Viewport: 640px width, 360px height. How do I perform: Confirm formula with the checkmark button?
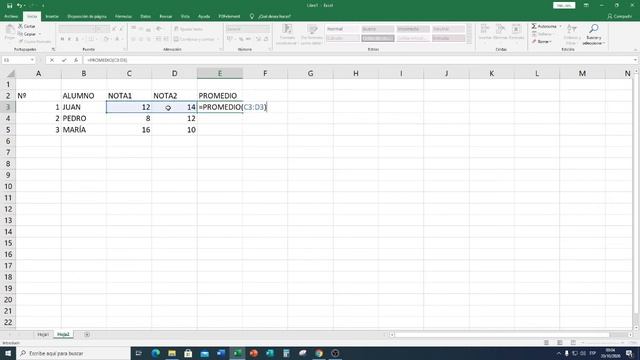tap(64, 60)
